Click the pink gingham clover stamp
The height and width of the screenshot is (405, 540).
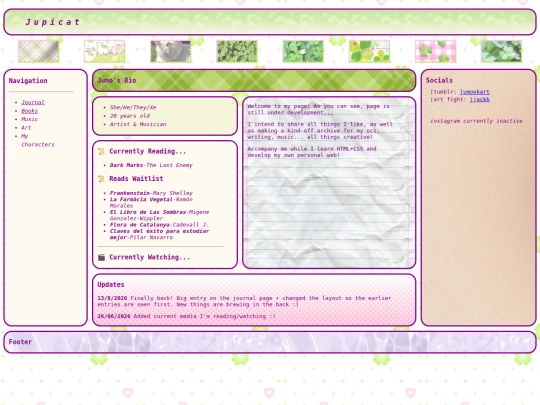[435, 51]
